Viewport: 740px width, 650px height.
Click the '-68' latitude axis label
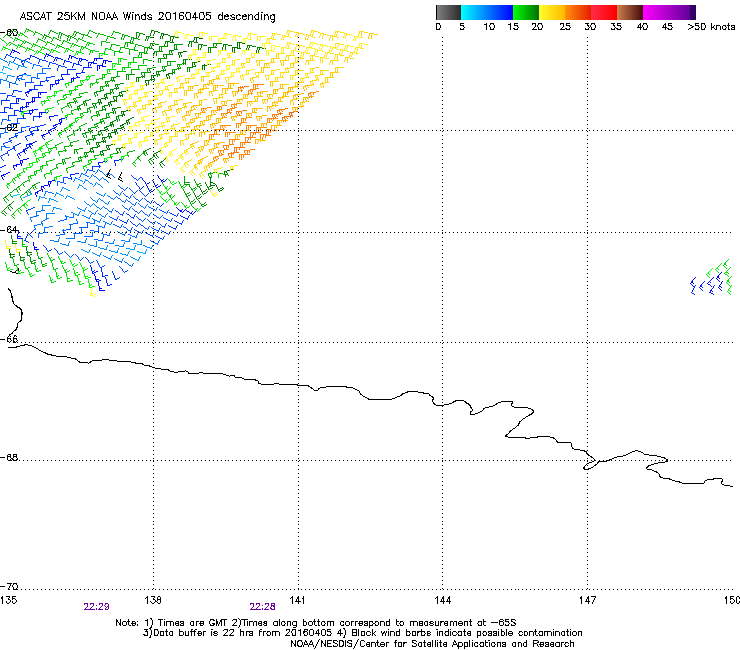coord(9,458)
